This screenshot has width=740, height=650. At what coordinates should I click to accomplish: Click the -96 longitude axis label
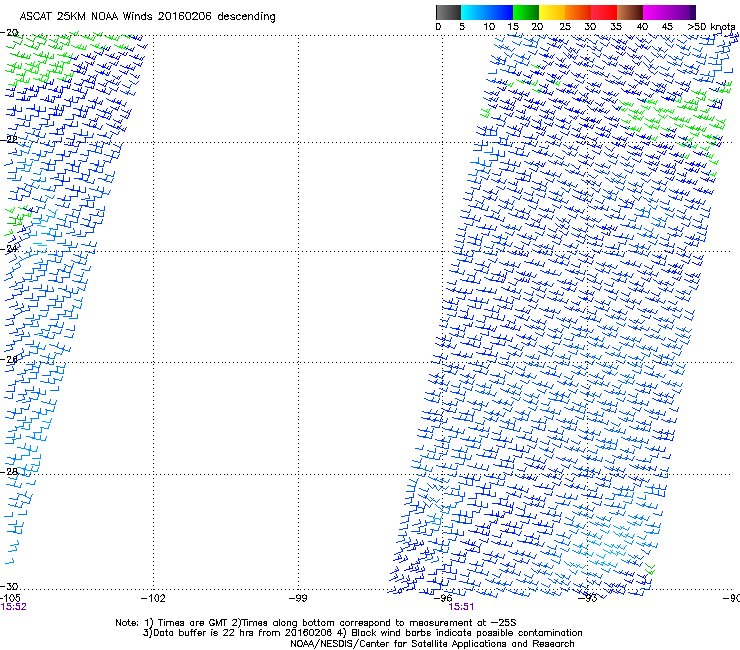click(444, 597)
